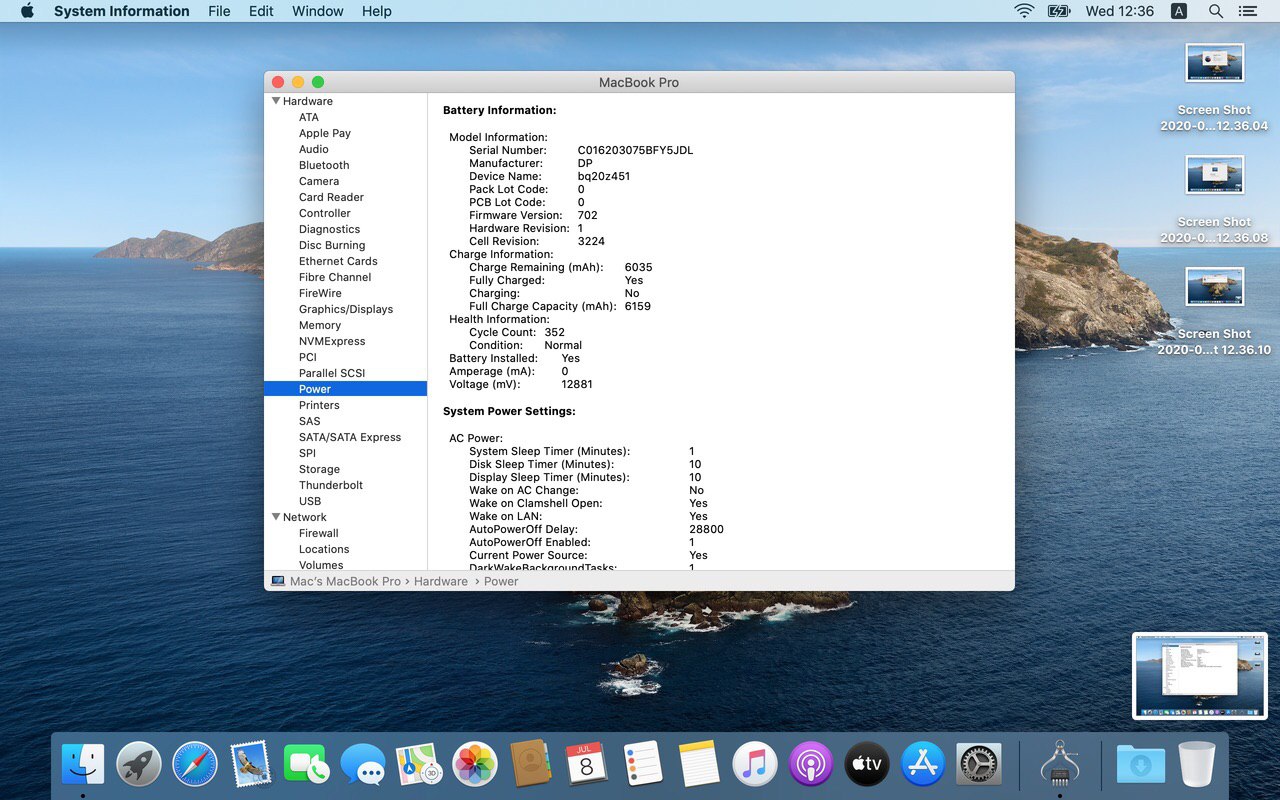
Task: Click System Information icon in Dock
Action: pyautogui.click(x=1060, y=765)
